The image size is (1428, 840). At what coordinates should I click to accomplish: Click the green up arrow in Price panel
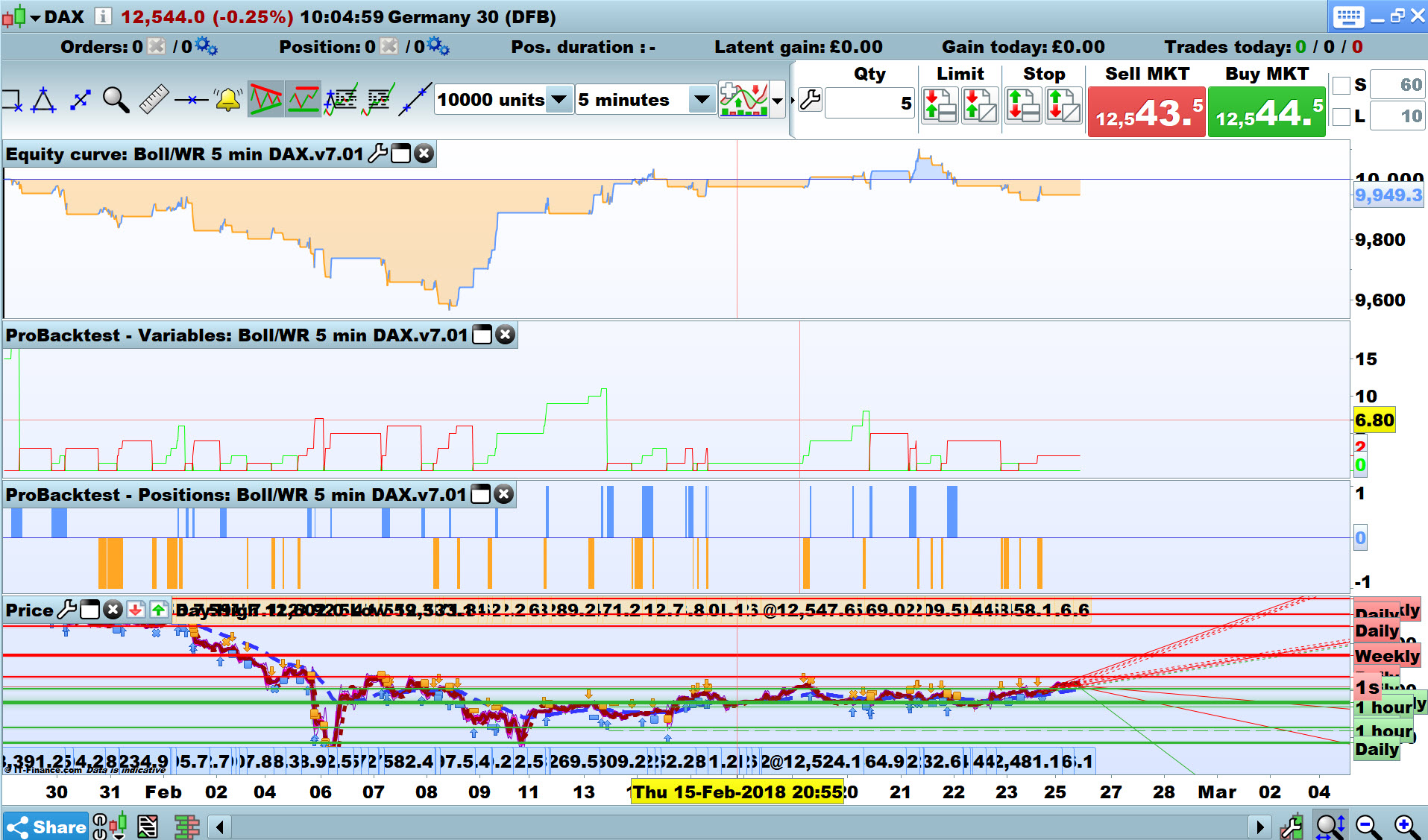[x=158, y=610]
